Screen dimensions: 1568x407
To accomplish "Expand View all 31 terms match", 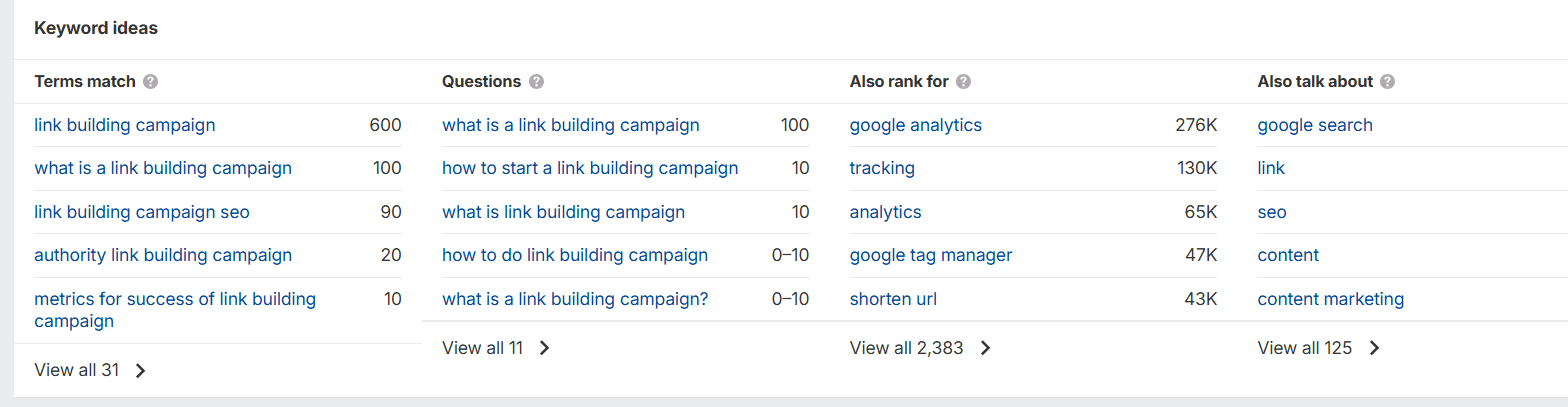I will coord(90,370).
